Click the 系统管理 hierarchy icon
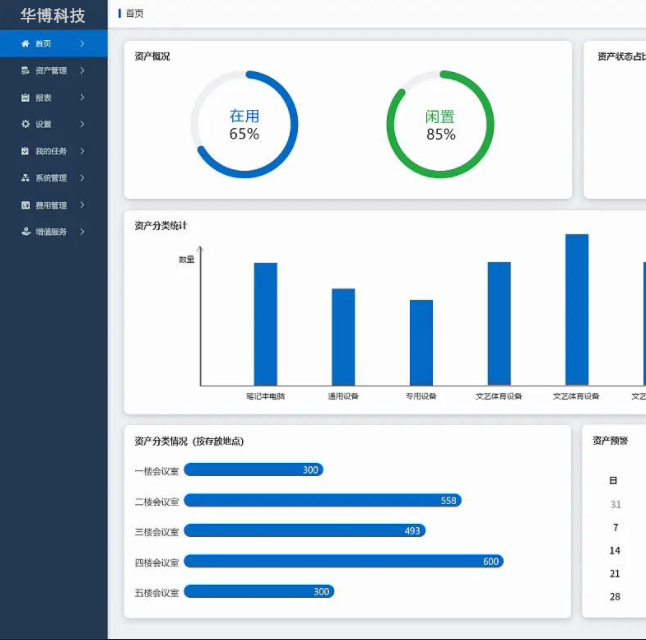The width and height of the screenshot is (646, 640). click(25, 179)
